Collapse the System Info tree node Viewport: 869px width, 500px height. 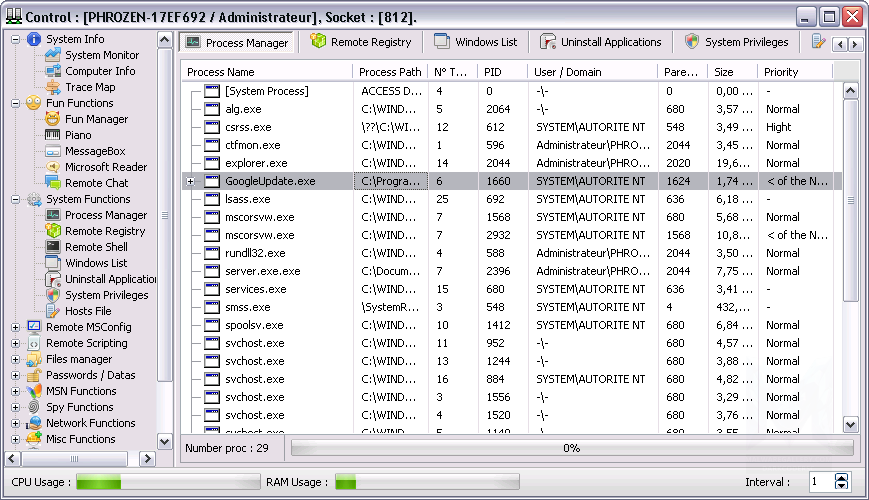tap(15, 39)
